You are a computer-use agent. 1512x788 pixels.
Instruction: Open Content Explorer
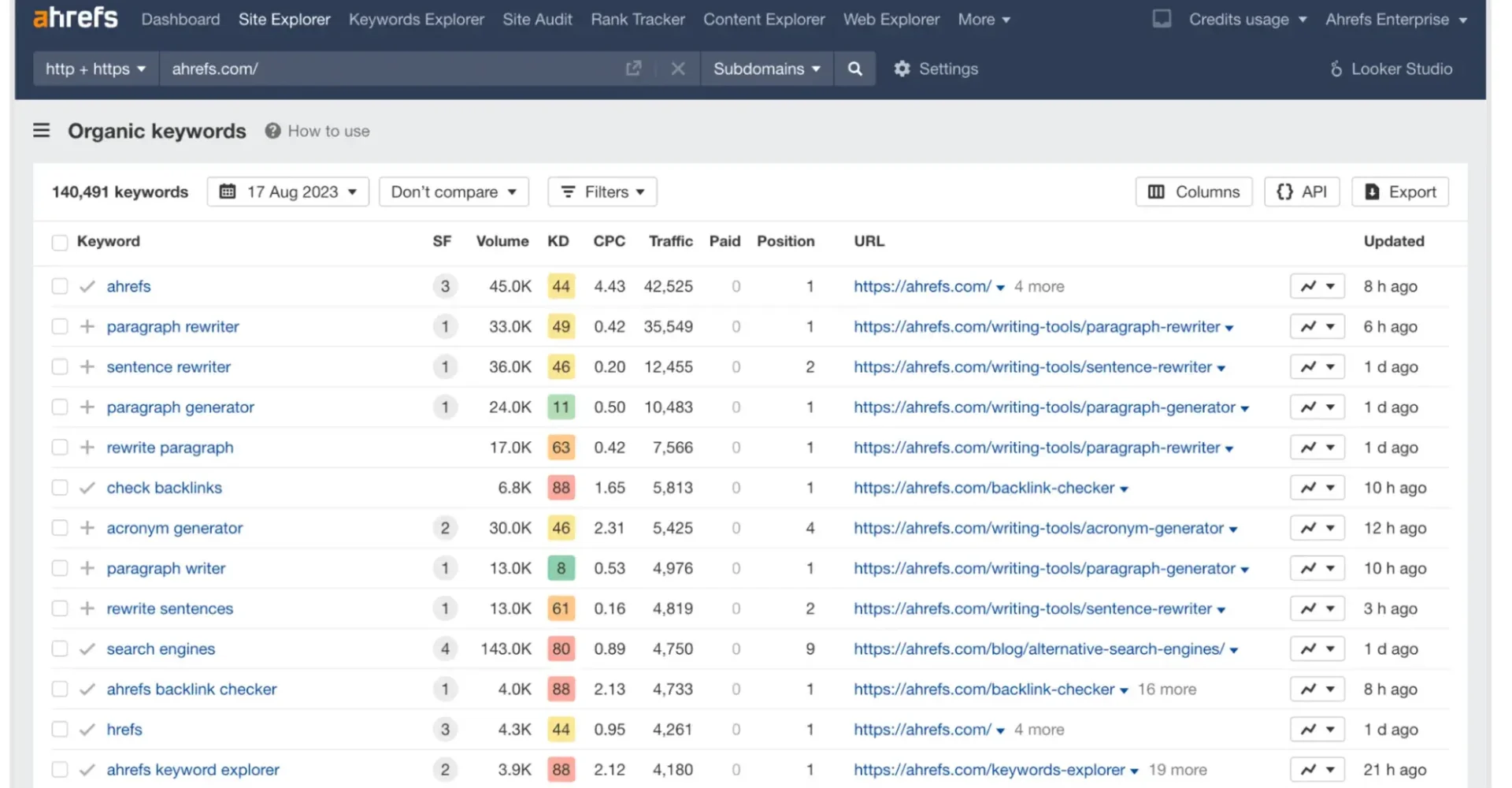coord(764,19)
